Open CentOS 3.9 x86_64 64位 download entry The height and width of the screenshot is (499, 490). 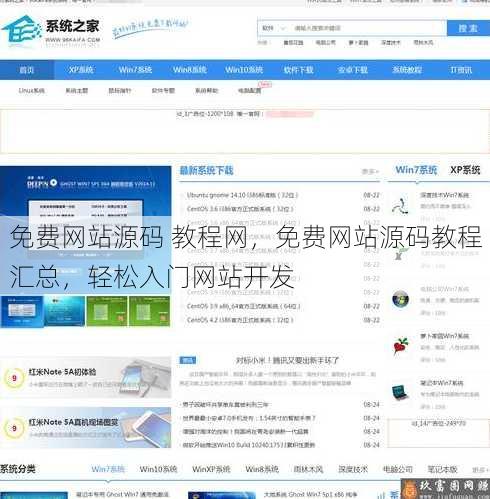(x=244, y=306)
